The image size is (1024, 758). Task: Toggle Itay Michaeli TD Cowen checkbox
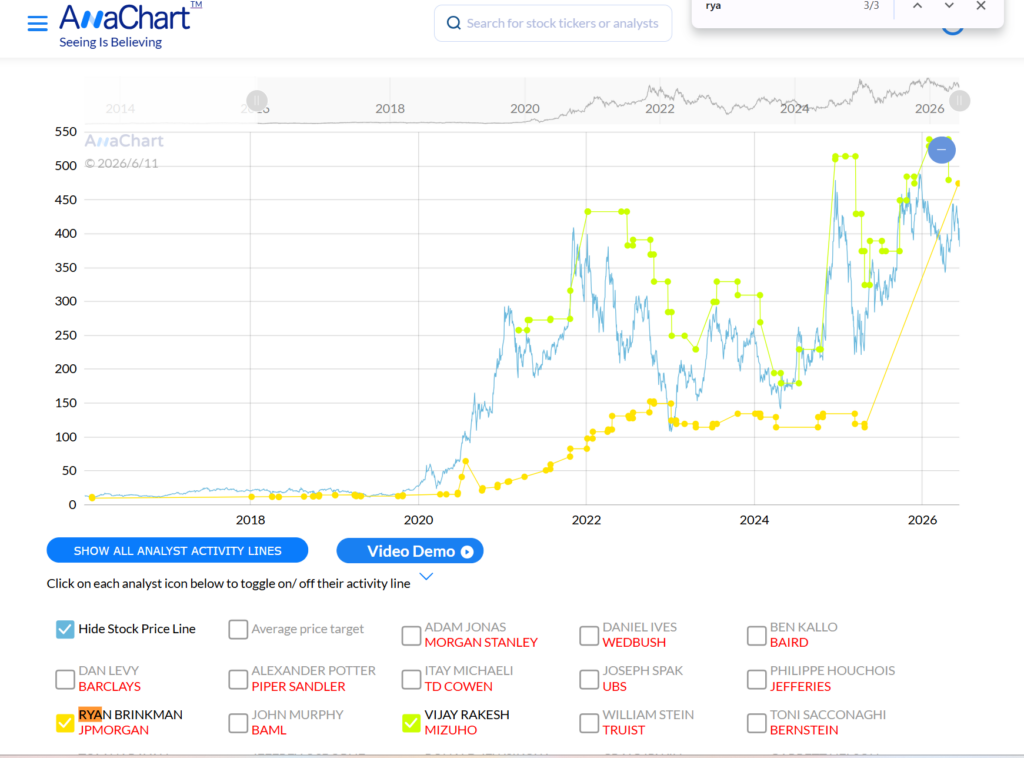tap(411, 679)
